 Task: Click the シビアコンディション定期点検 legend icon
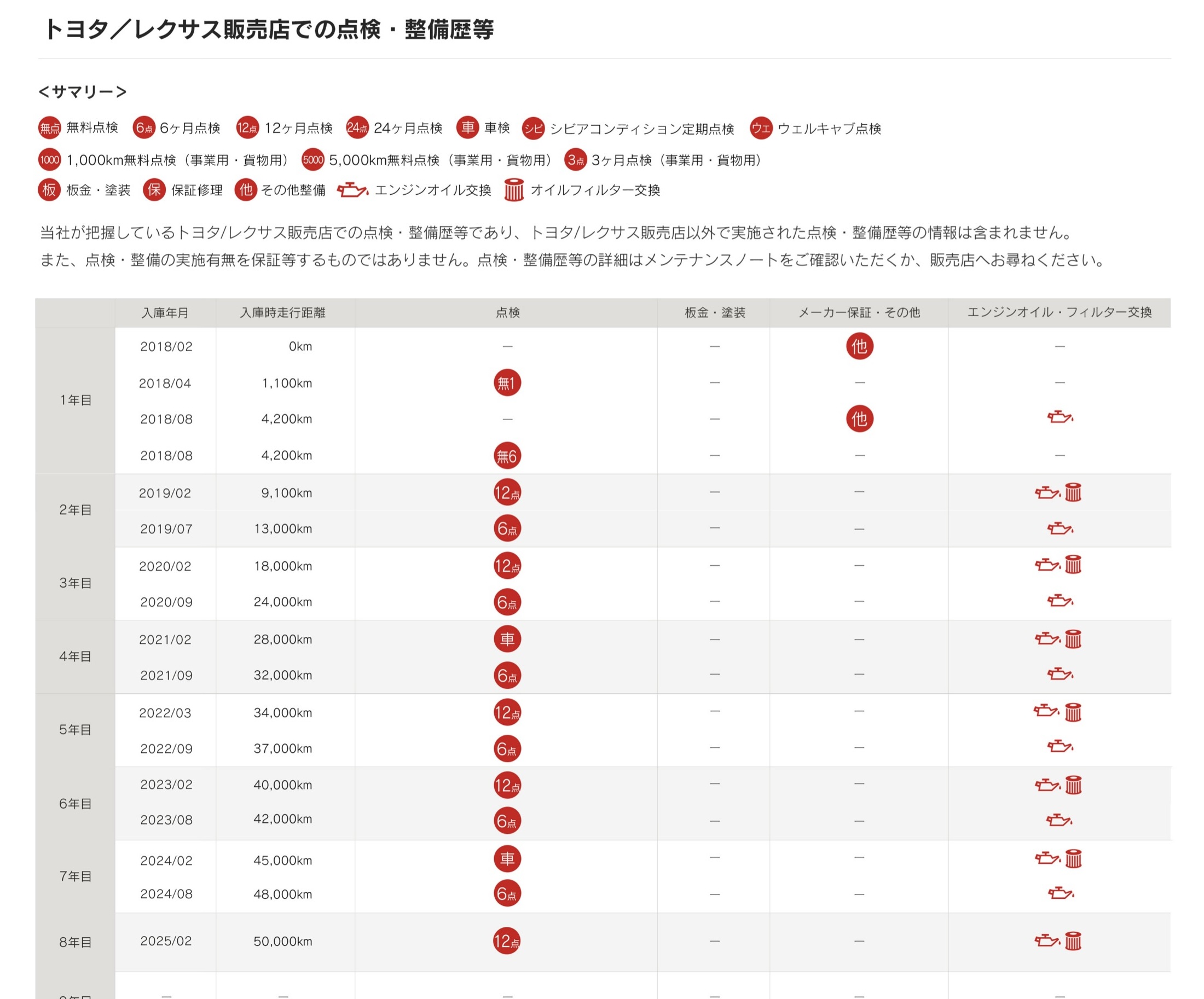click(x=532, y=128)
